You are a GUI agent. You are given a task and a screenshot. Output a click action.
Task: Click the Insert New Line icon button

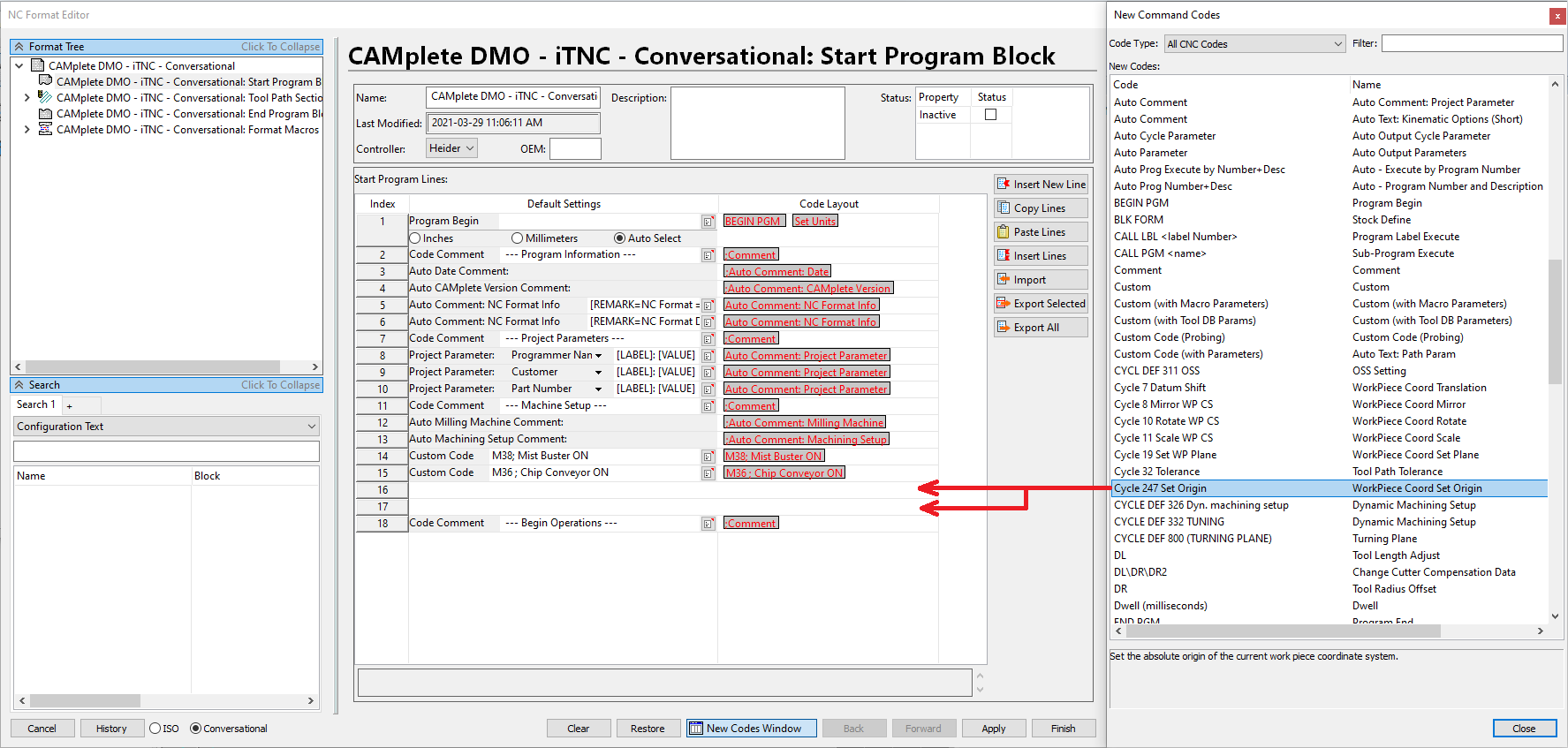click(x=1041, y=185)
